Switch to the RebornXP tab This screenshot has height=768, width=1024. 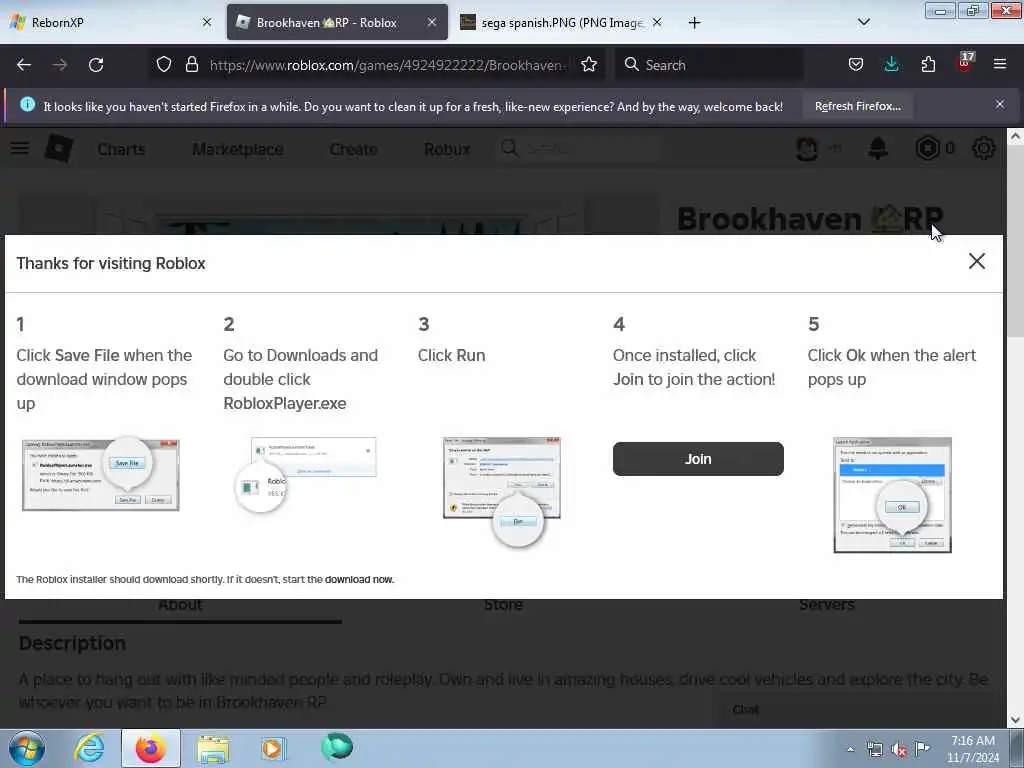[110, 22]
